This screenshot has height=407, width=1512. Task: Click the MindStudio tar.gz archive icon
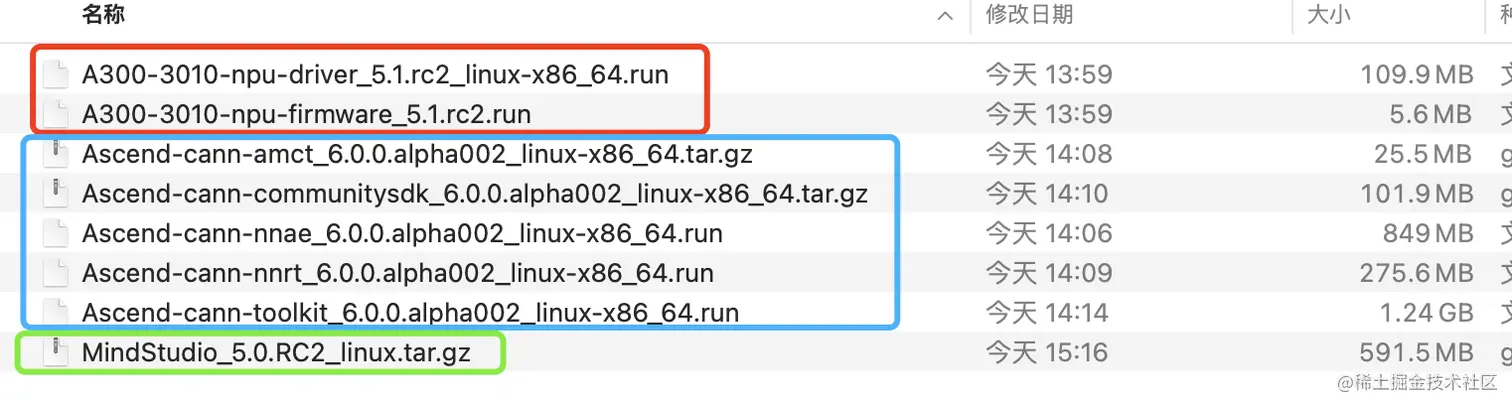pos(58,352)
